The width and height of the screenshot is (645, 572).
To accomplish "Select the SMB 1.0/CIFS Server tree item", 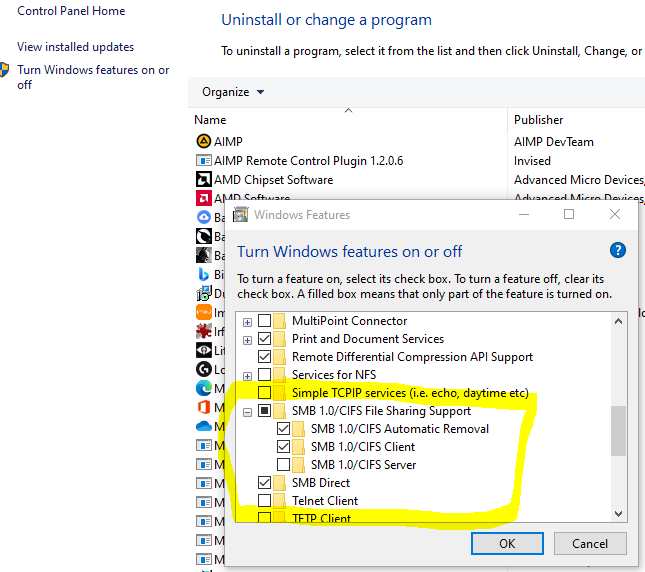I will (x=364, y=465).
